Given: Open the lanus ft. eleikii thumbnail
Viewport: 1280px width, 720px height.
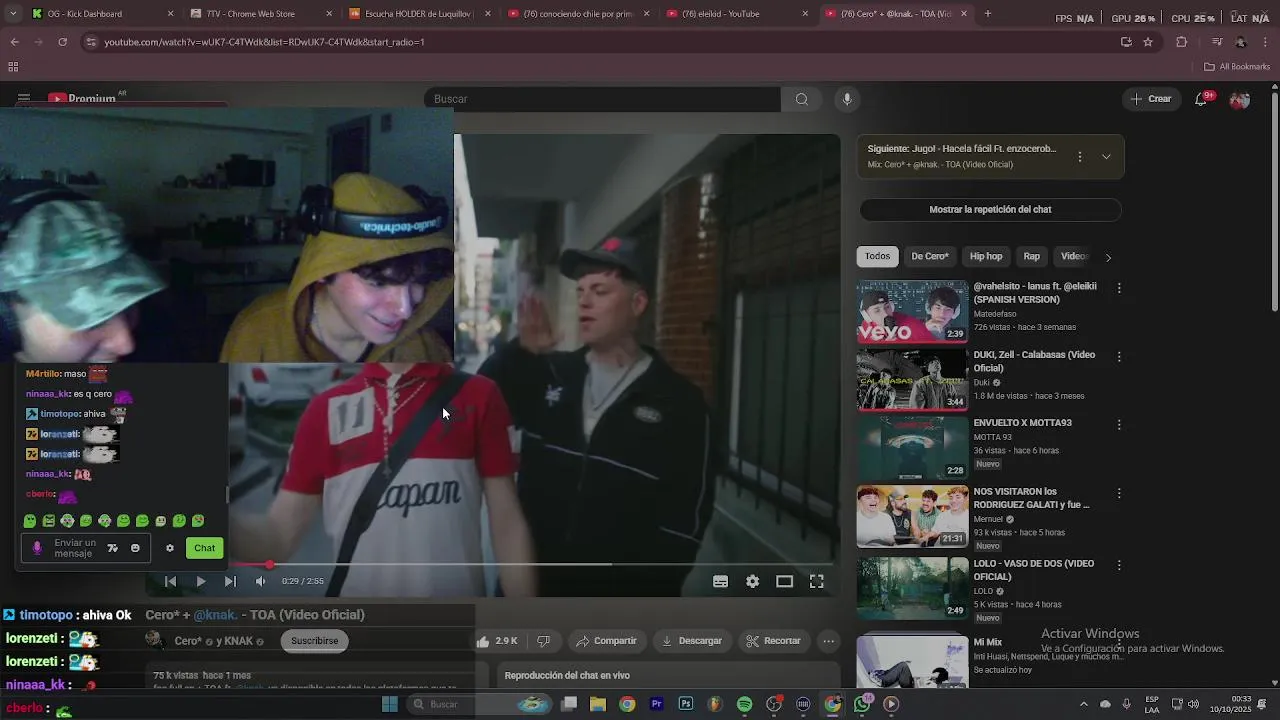Looking at the screenshot, I should click(x=912, y=311).
